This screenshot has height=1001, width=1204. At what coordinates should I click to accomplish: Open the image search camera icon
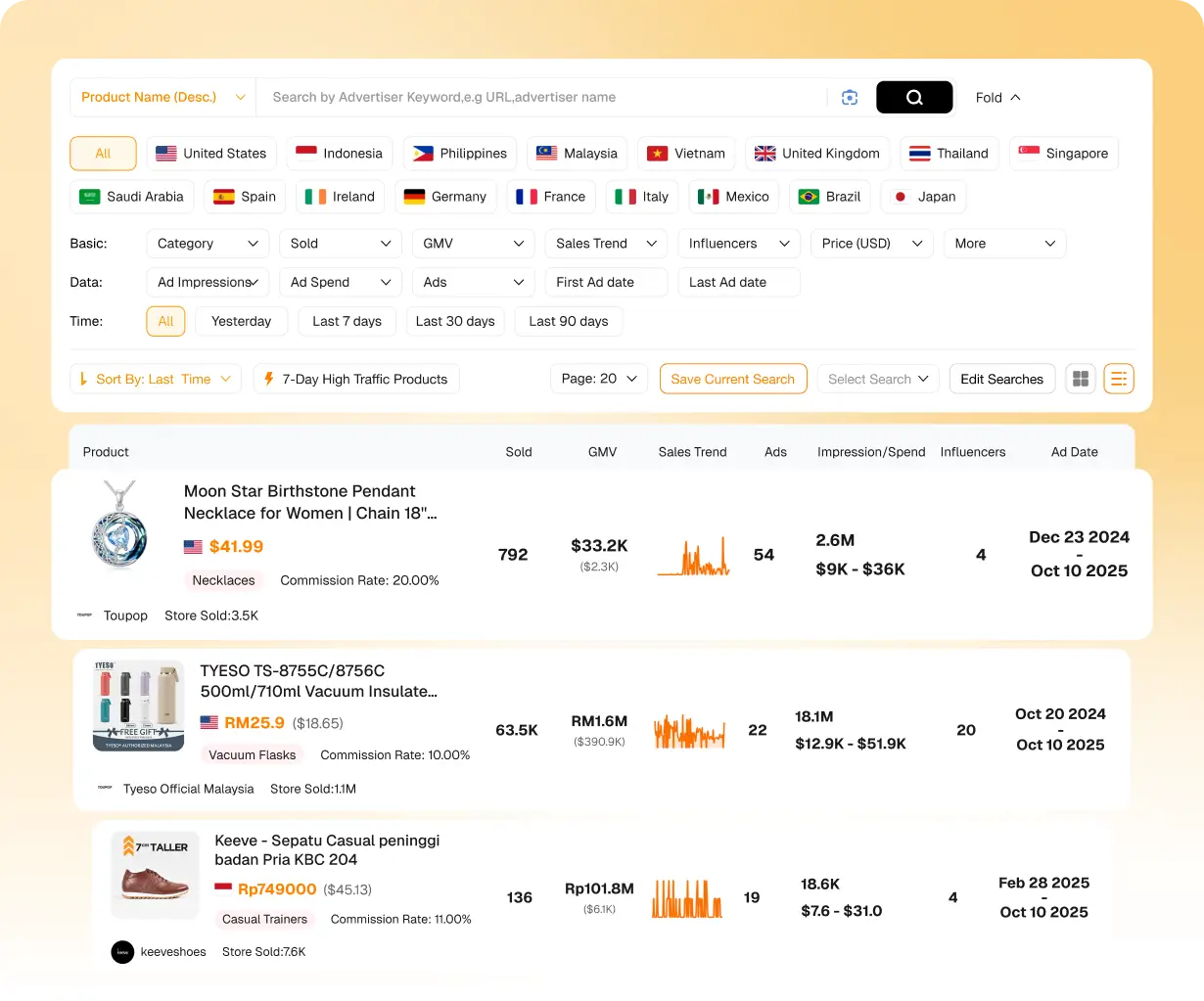point(849,97)
